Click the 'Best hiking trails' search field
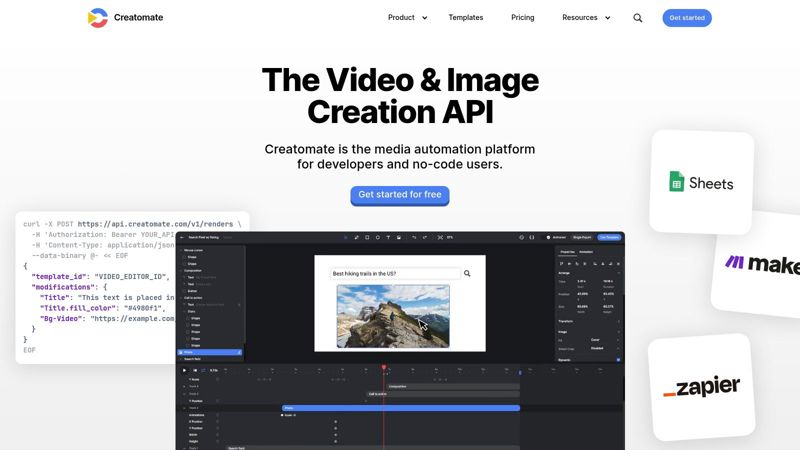 395,273
